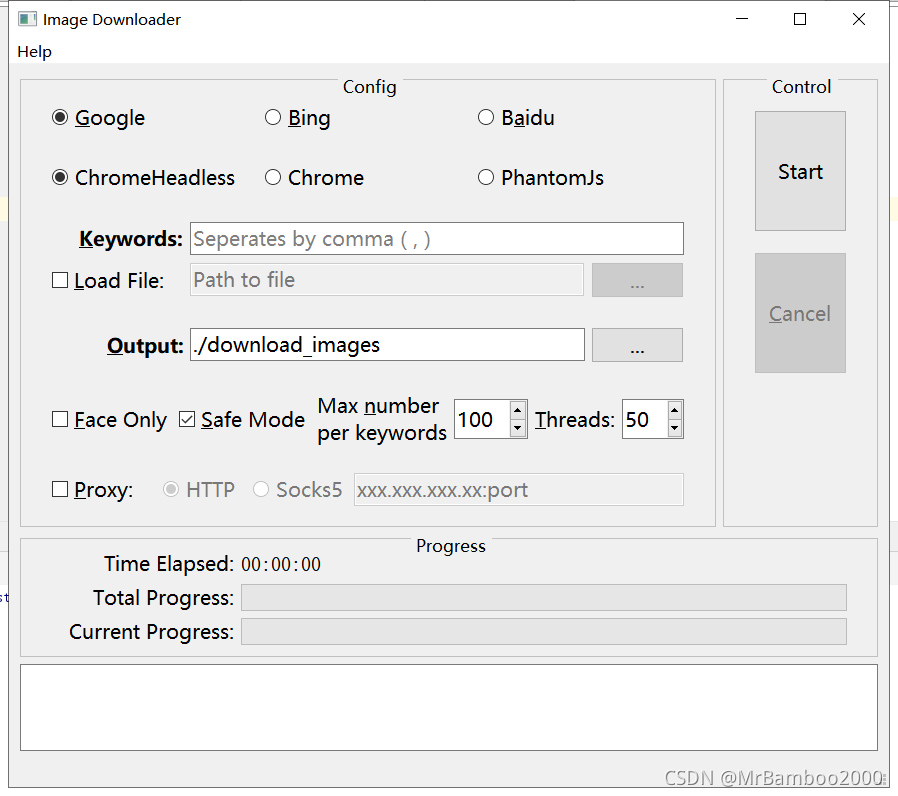898x796 pixels.
Task: Browse for a keywords file
Action: (637, 279)
